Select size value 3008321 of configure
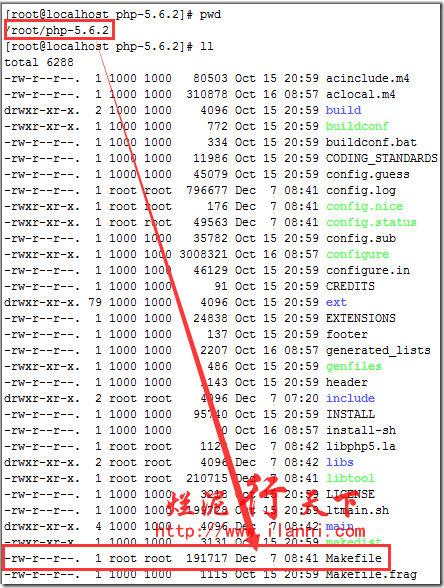The image size is (444, 588). (x=203, y=254)
